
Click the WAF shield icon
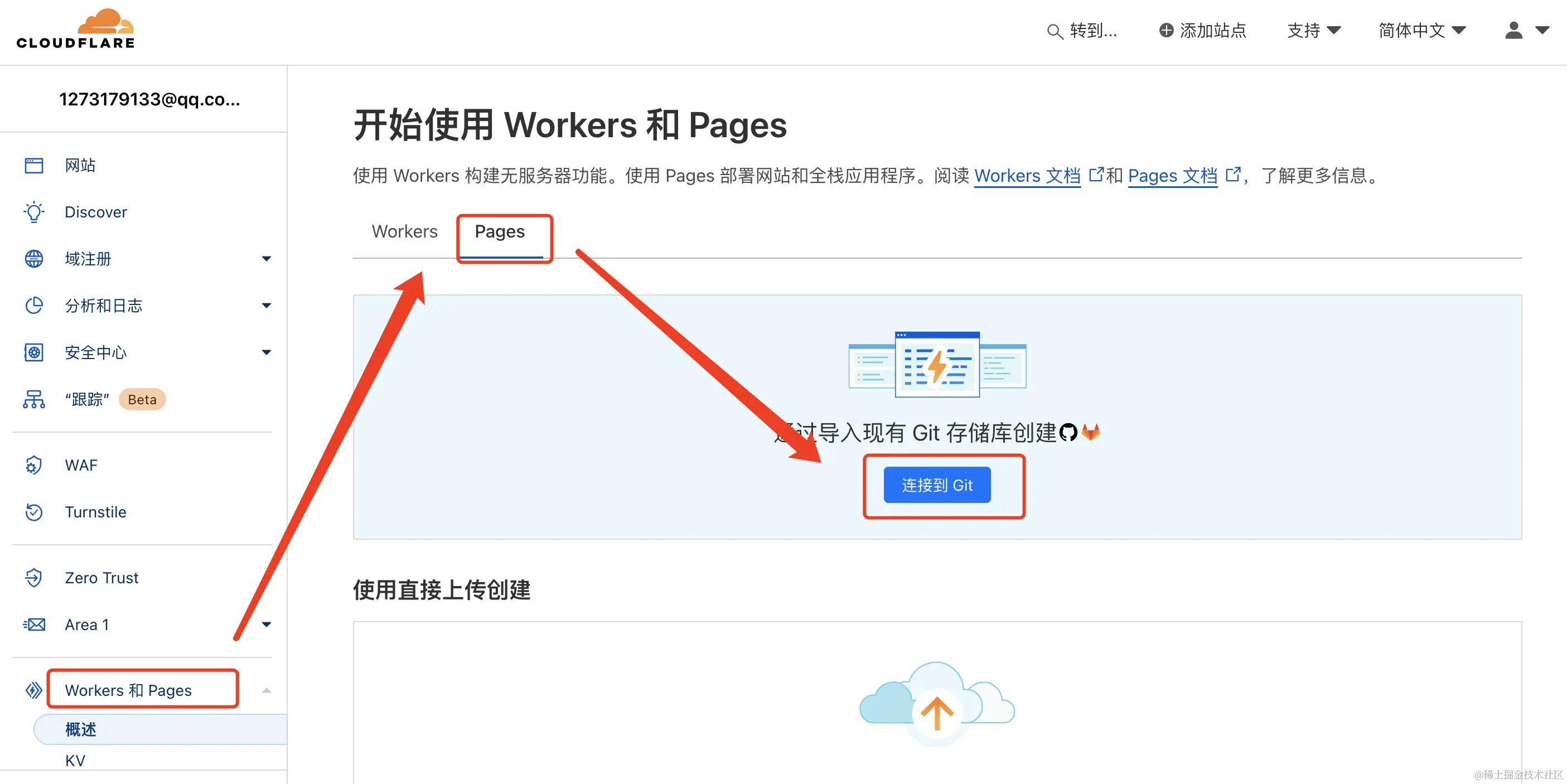[x=34, y=465]
